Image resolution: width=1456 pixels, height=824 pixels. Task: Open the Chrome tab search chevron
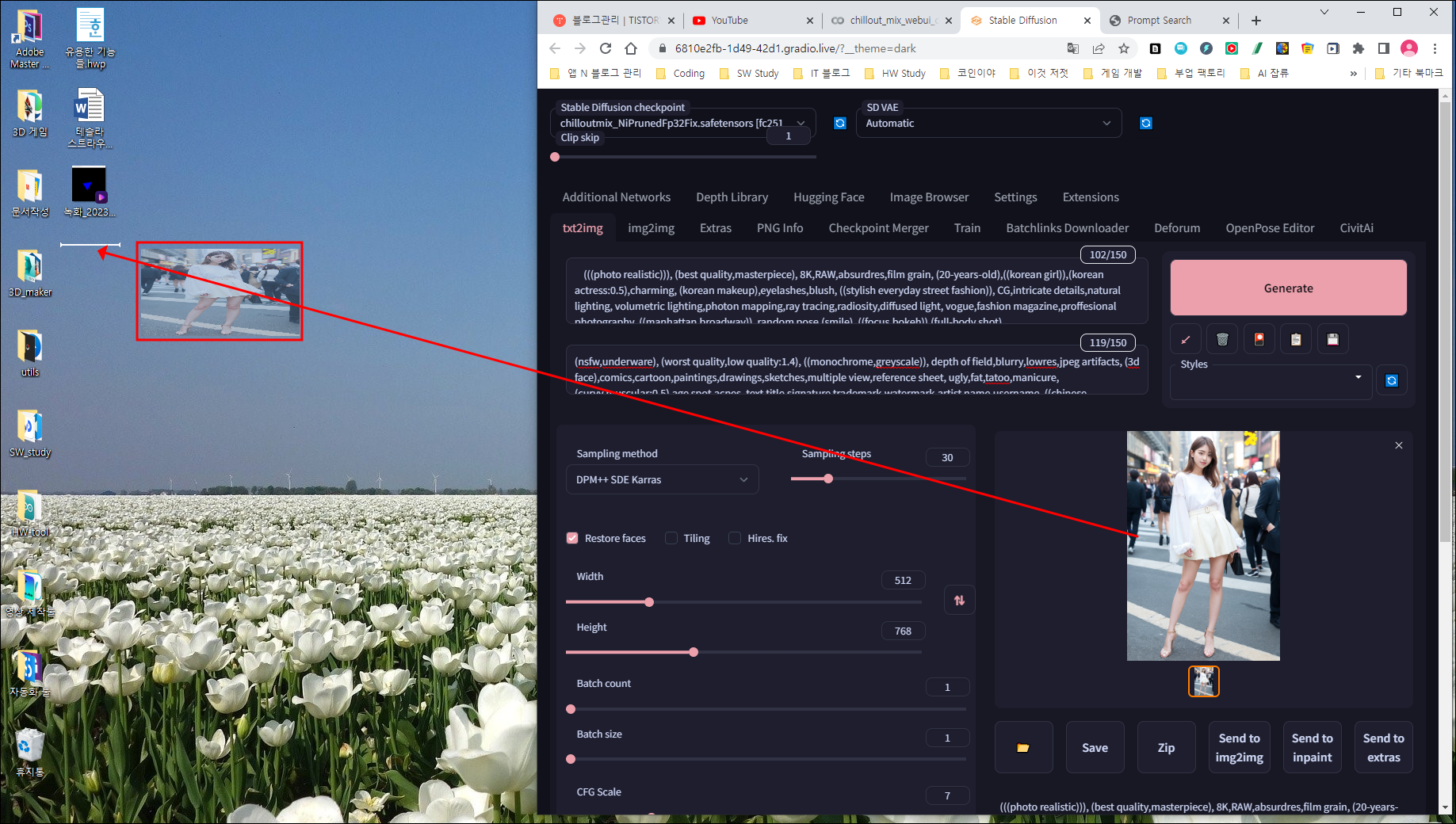[1324, 12]
